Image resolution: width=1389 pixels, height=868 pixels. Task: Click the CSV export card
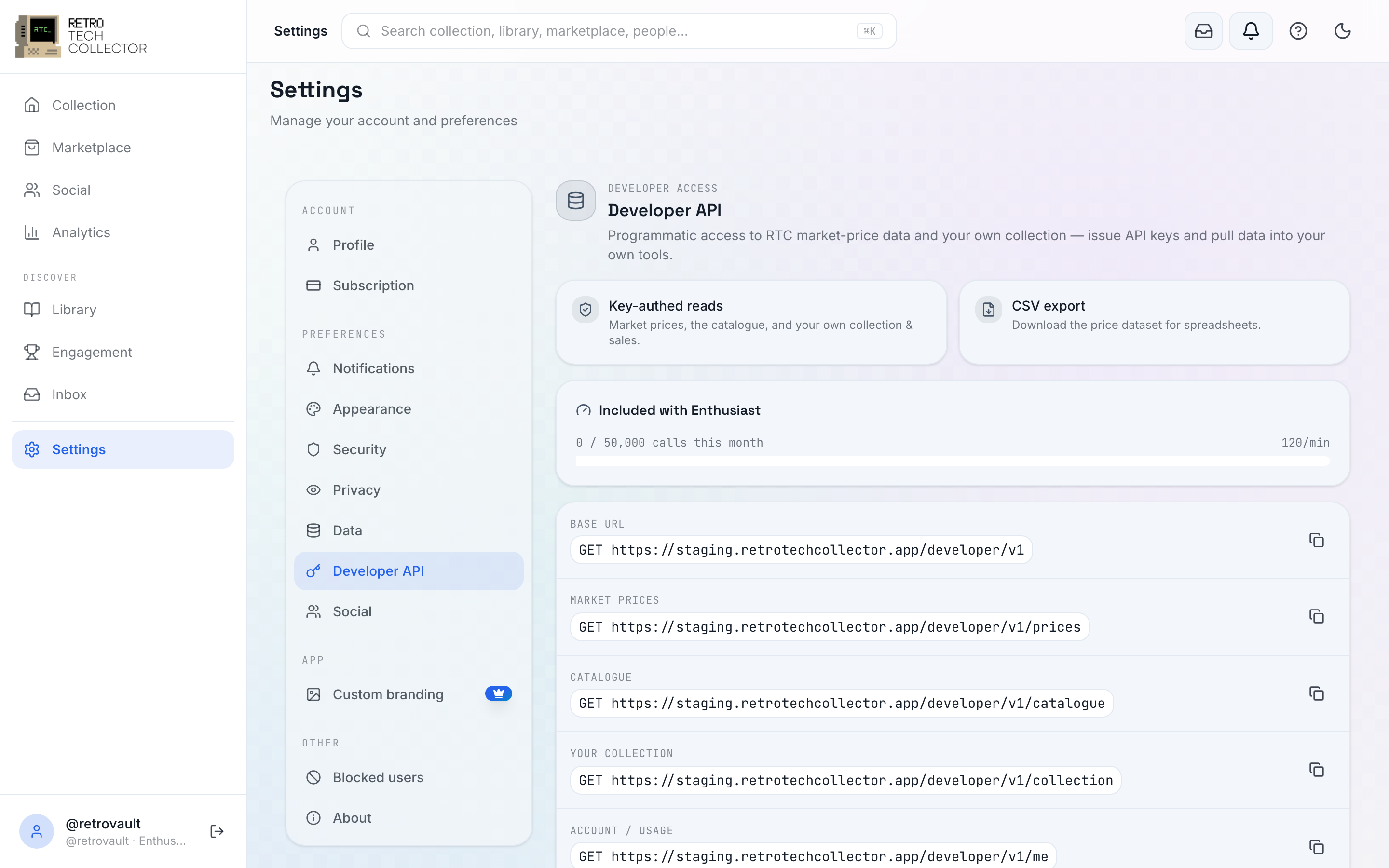1154,322
